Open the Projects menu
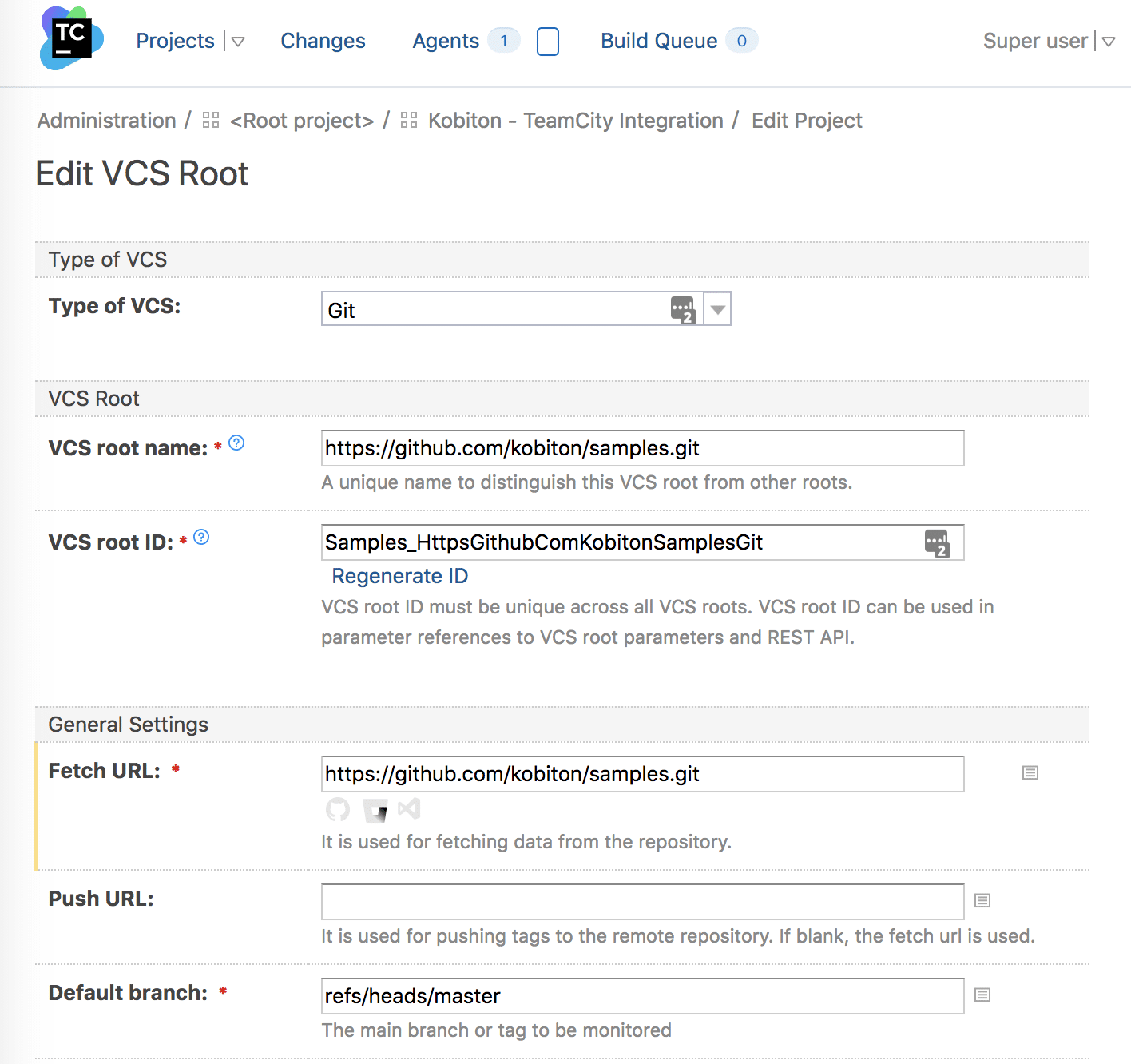 click(x=175, y=41)
